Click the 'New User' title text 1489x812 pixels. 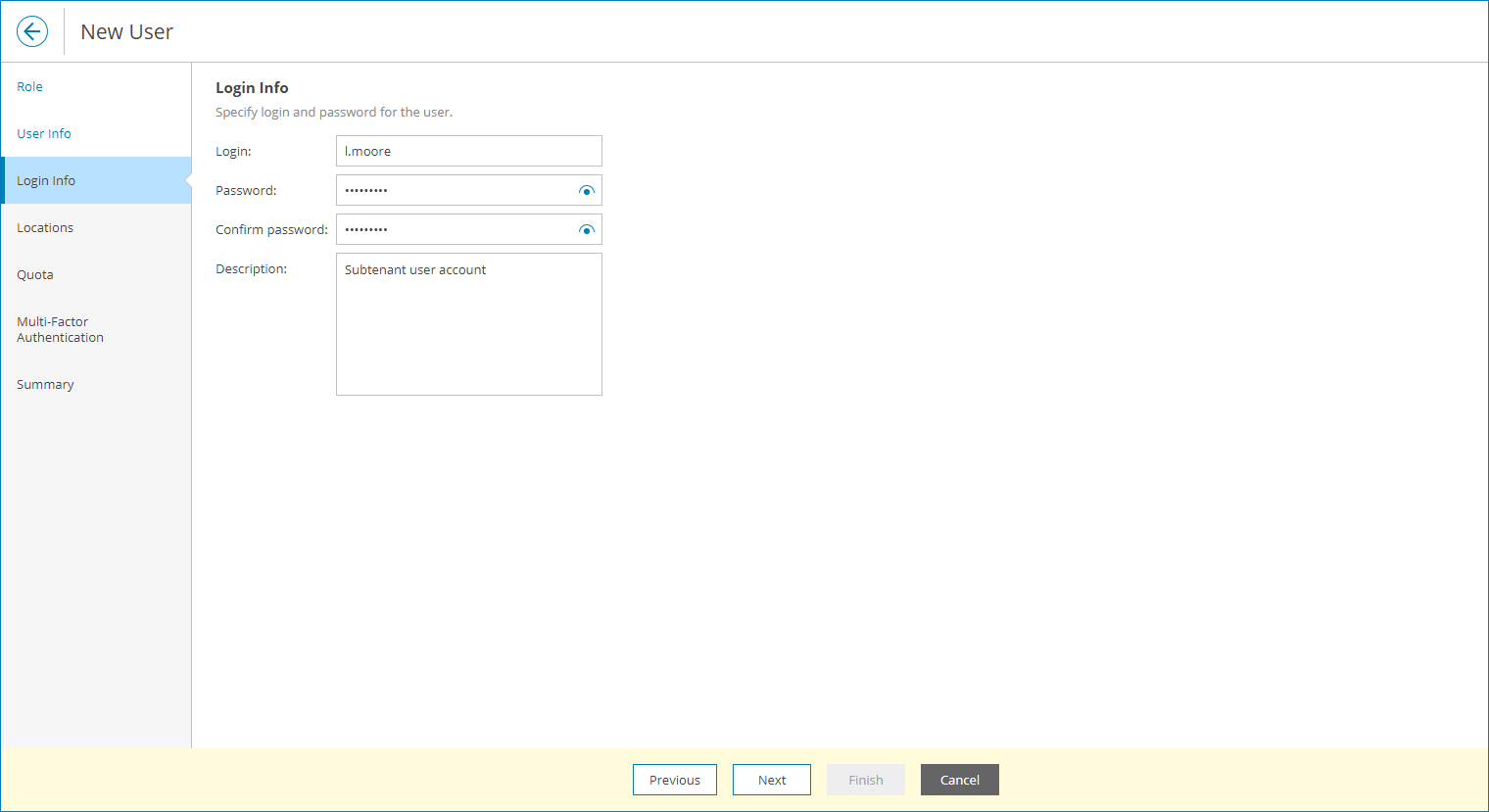[127, 31]
